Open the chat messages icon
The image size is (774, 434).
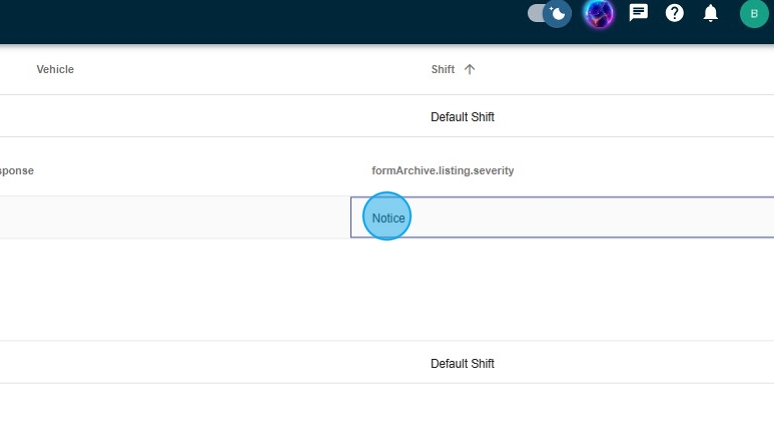point(638,13)
